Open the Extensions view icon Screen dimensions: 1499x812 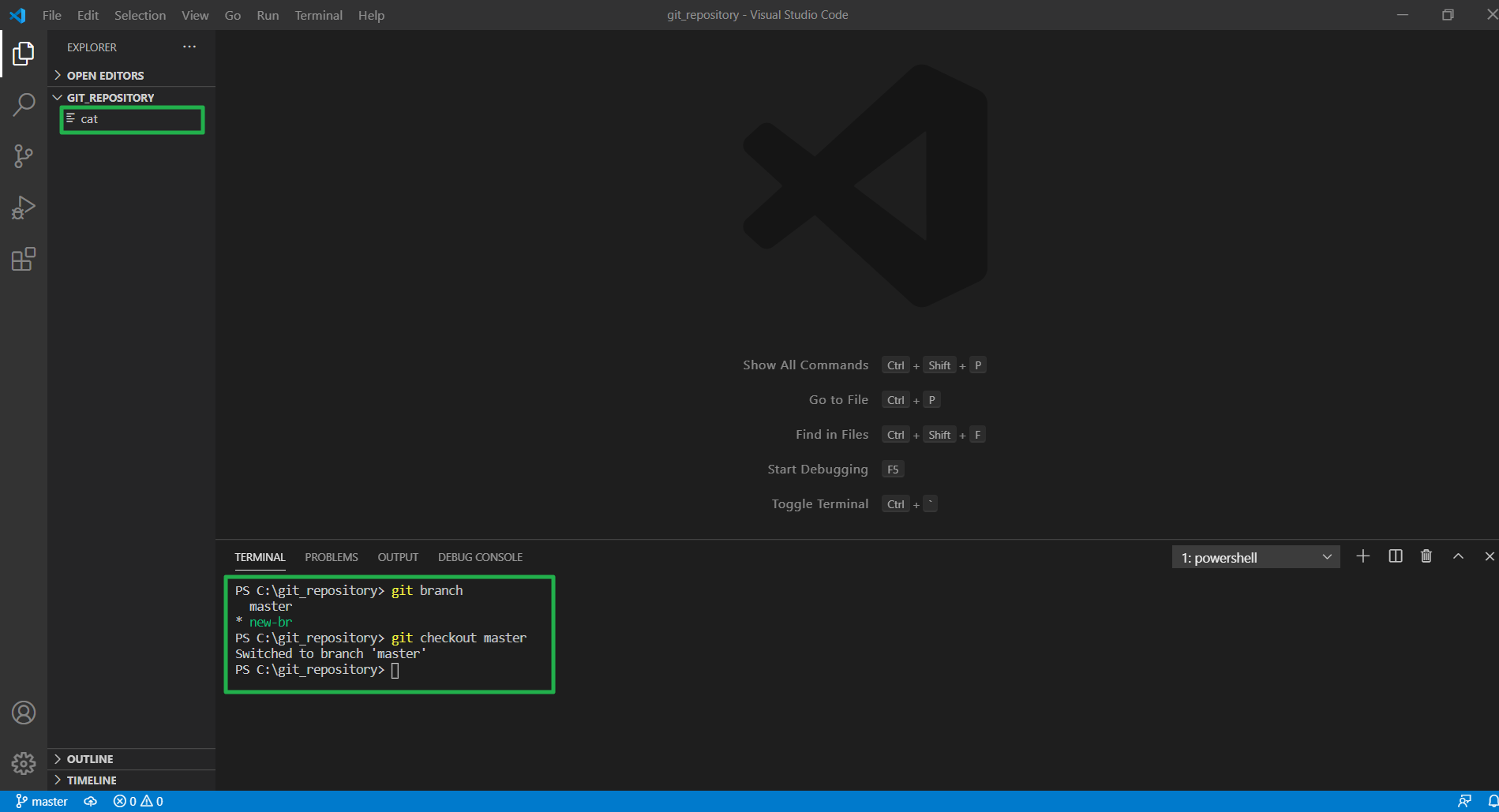pyautogui.click(x=24, y=259)
